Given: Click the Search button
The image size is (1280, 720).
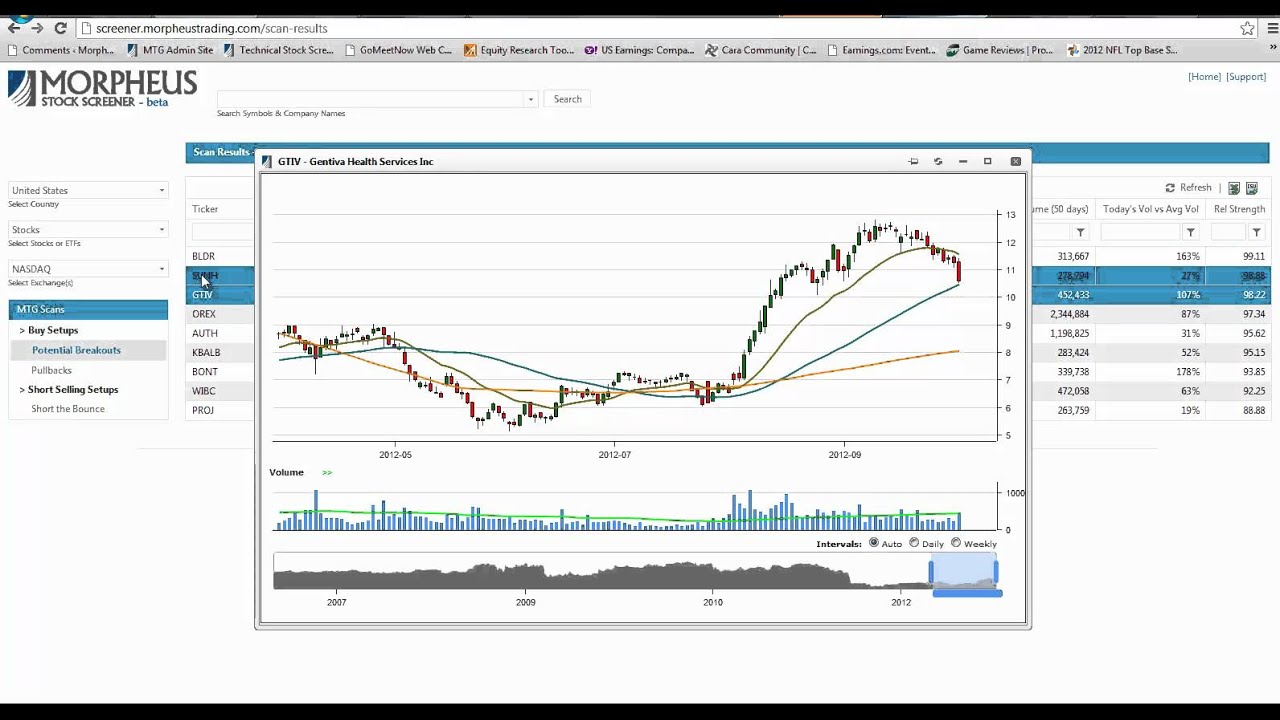Looking at the screenshot, I should pyautogui.click(x=567, y=99).
